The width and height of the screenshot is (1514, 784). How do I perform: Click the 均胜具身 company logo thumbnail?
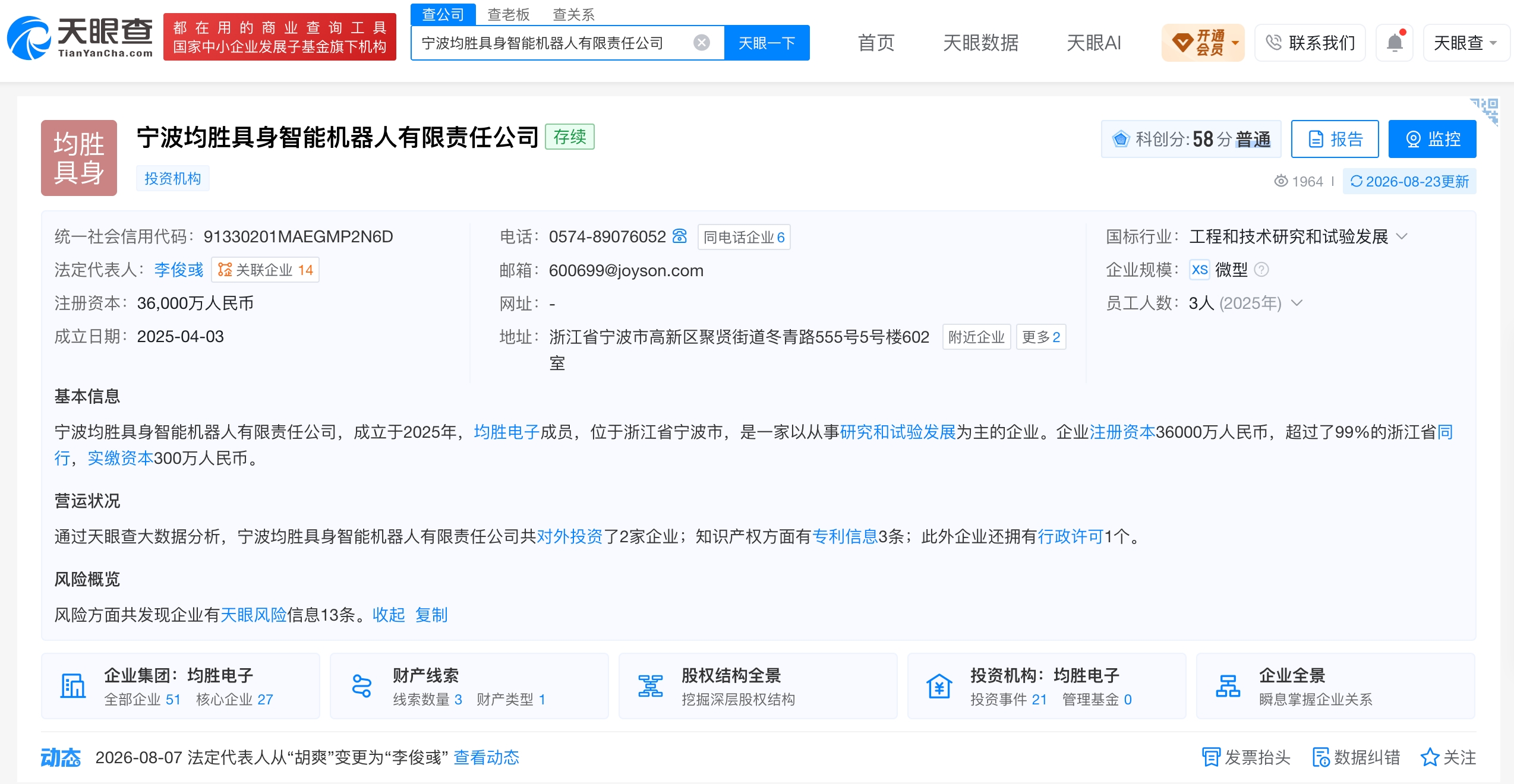coord(79,158)
